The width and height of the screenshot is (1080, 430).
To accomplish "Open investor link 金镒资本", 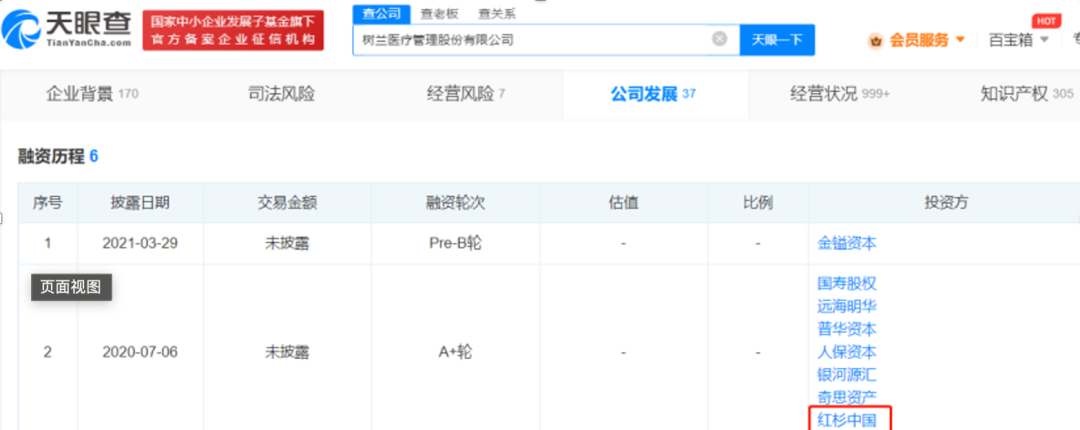I will click(x=847, y=243).
